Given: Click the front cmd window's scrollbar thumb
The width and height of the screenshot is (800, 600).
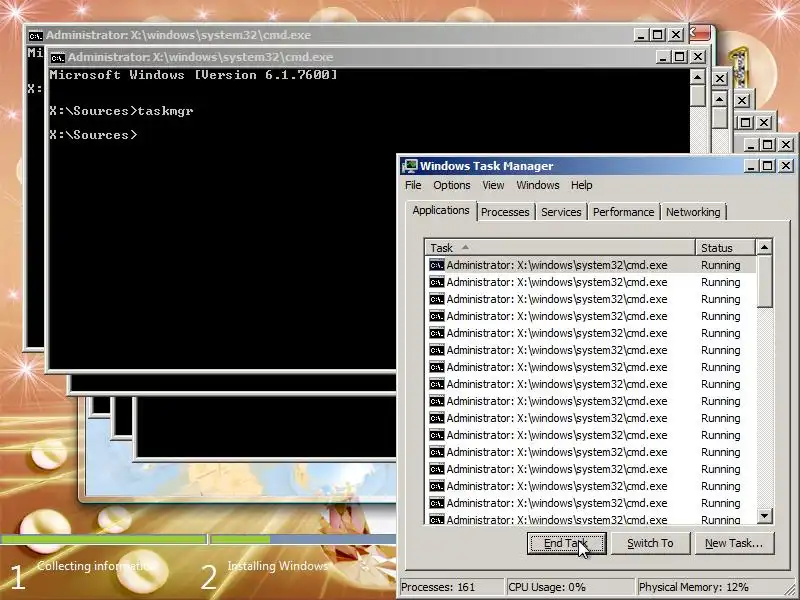Looking at the screenshot, I should coord(697,96).
